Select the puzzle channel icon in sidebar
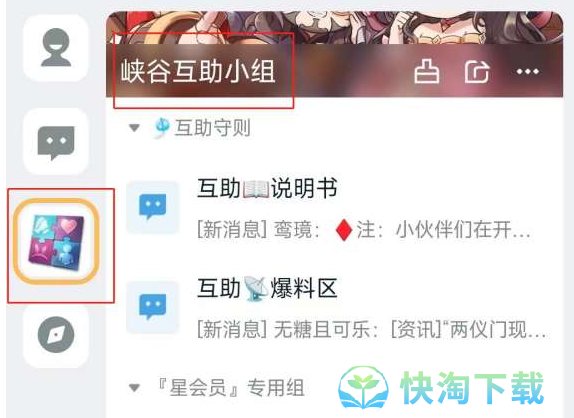Image resolution: width=574 pixels, height=418 pixels. 56,242
